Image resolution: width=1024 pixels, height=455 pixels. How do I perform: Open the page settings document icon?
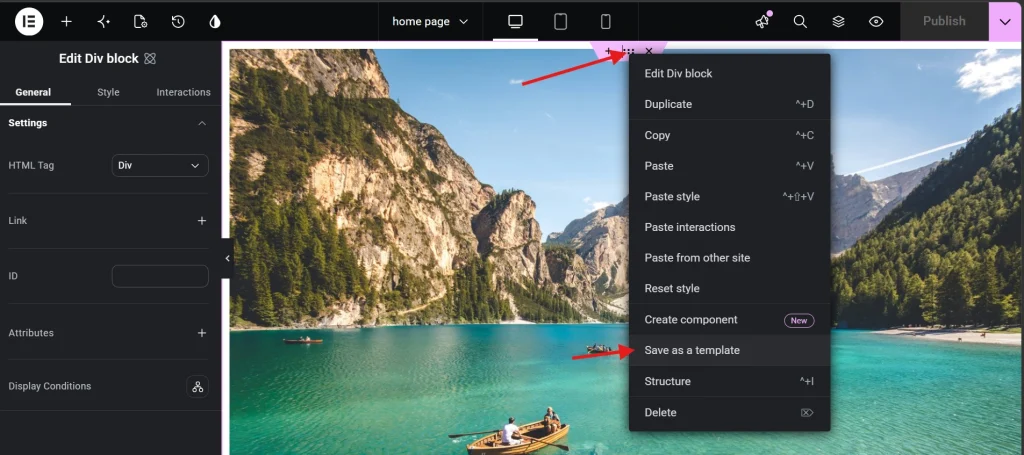click(x=140, y=22)
